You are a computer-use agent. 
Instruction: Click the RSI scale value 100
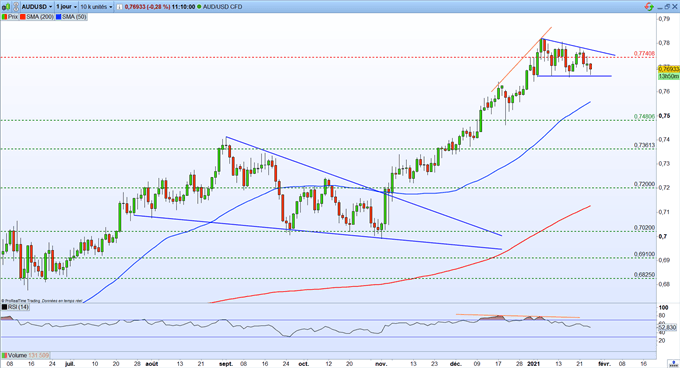click(663, 307)
